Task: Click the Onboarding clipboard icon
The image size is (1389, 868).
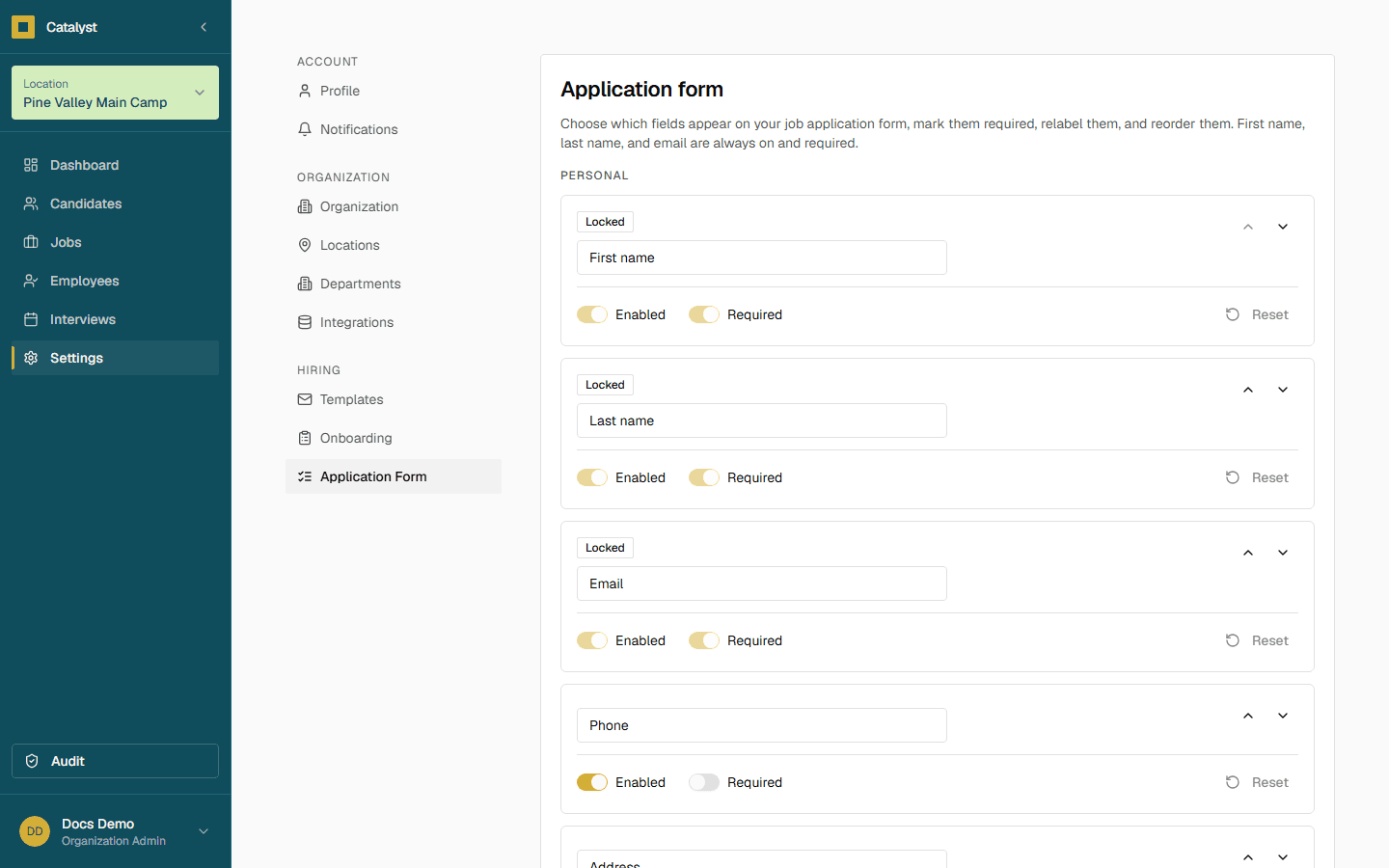Action: pyautogui.click(x=305, y=438)
